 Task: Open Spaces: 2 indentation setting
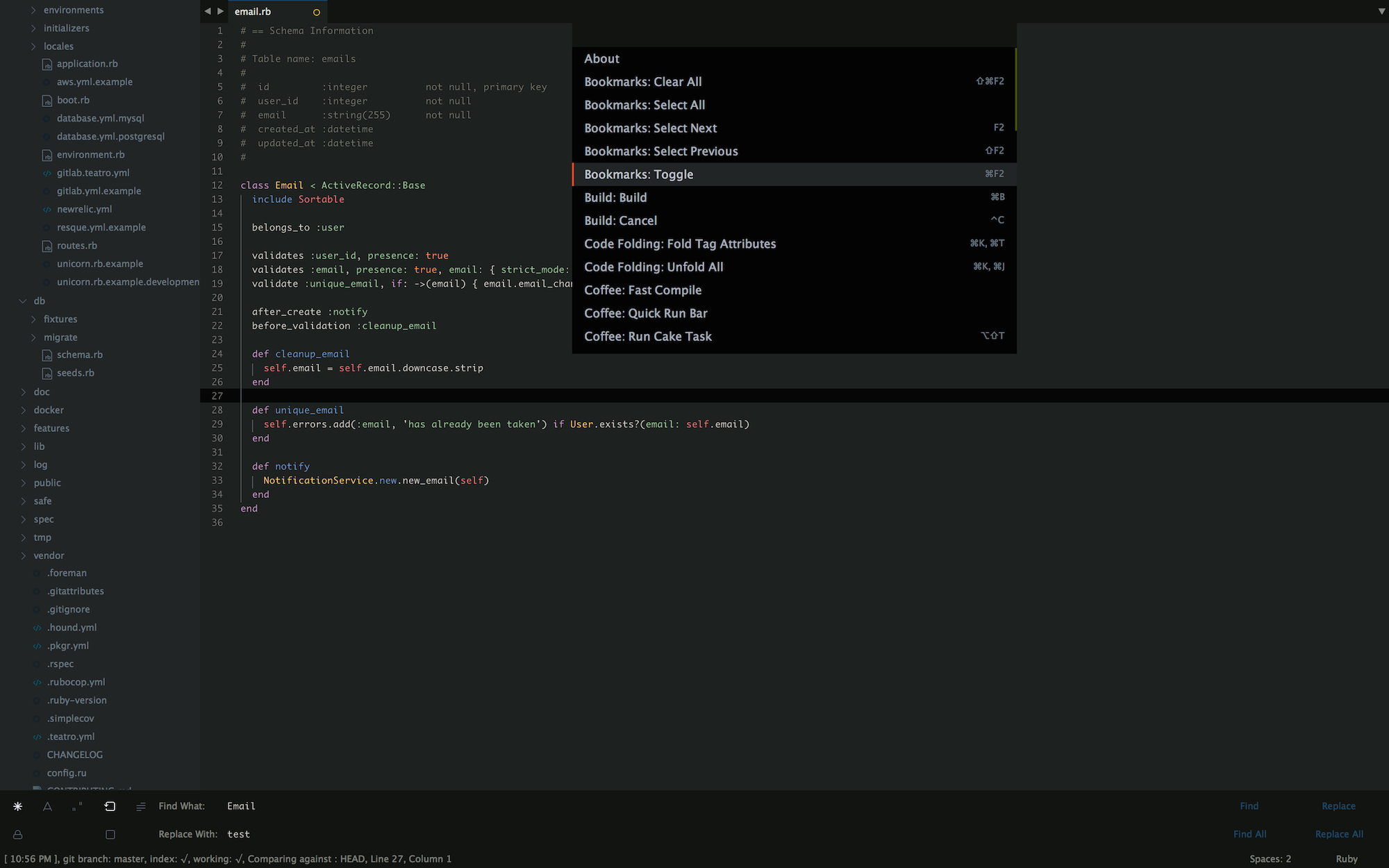(1270, 859)
